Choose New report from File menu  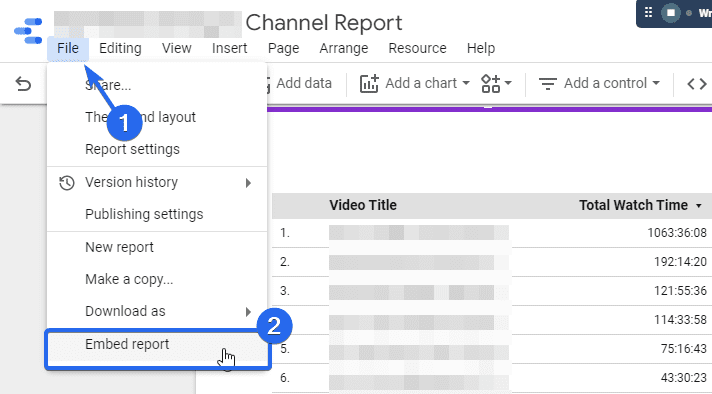[x=157, y=247]
